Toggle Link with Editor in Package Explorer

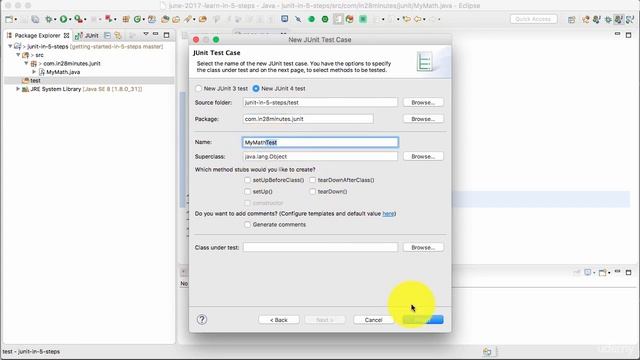(118, 36)
